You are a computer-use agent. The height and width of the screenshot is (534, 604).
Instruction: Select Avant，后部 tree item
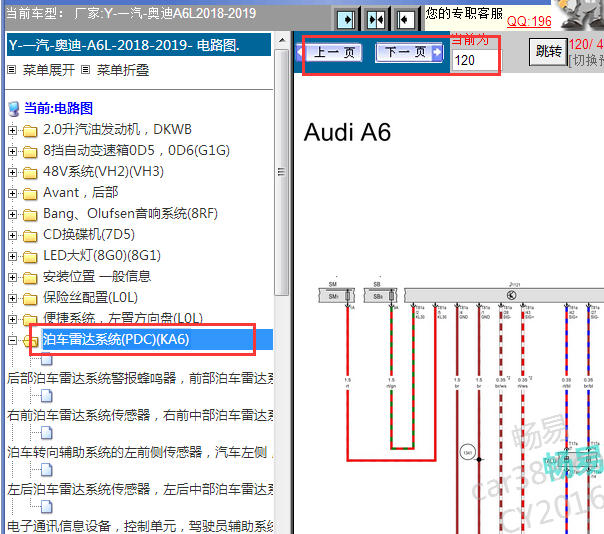pos(80,192)
